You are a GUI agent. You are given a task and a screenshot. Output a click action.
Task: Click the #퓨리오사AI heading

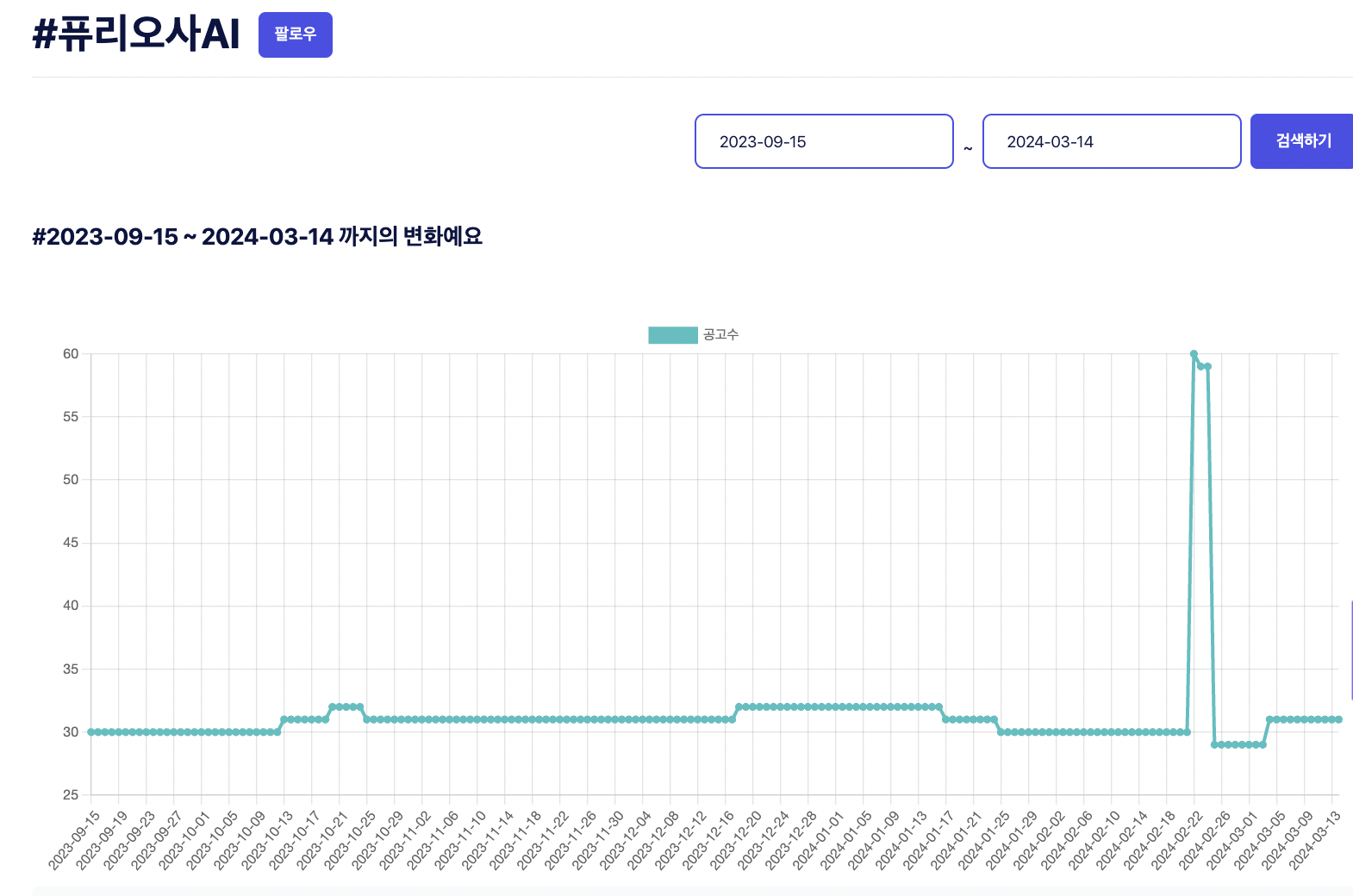tap(135, 34)
